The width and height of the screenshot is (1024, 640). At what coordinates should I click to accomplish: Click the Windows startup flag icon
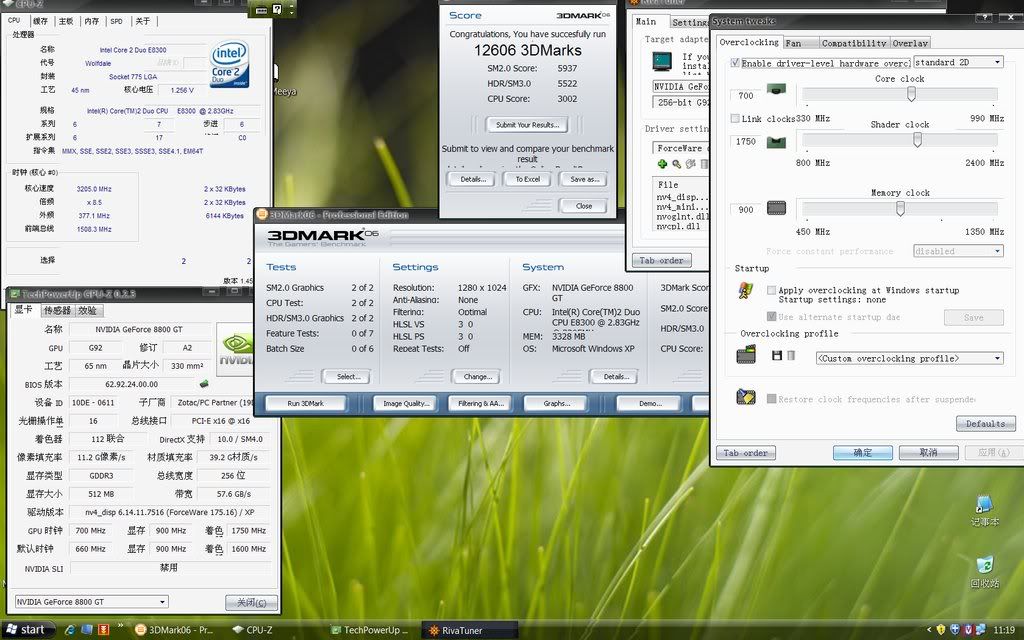pyautogui.click(x=746, y=291)
